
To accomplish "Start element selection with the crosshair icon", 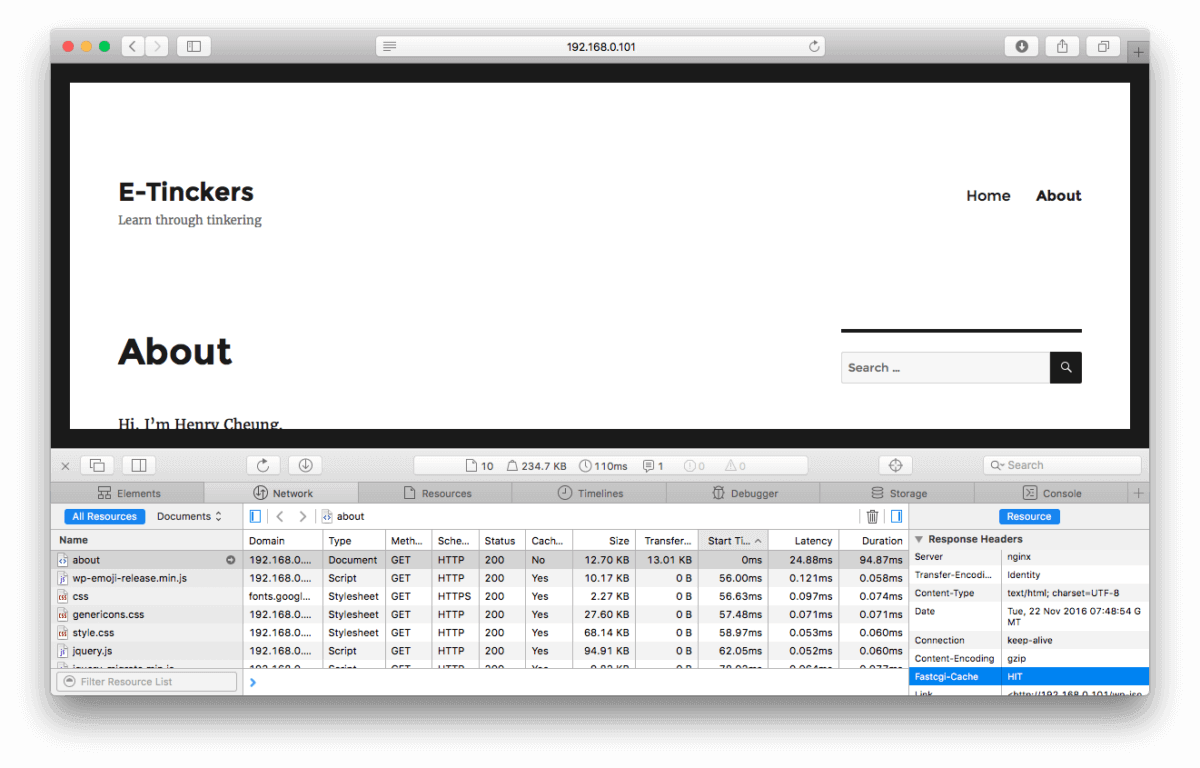I will (x=895, y=465).
